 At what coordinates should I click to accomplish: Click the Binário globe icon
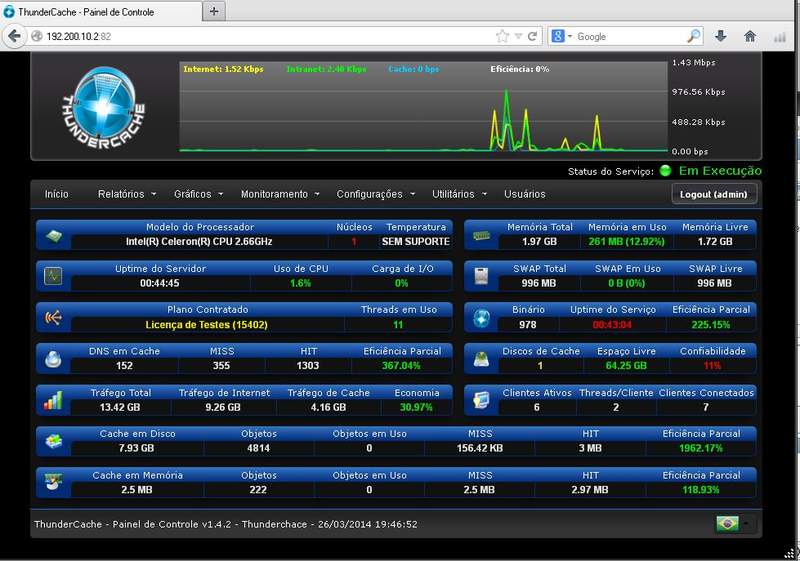click(481, 318)
